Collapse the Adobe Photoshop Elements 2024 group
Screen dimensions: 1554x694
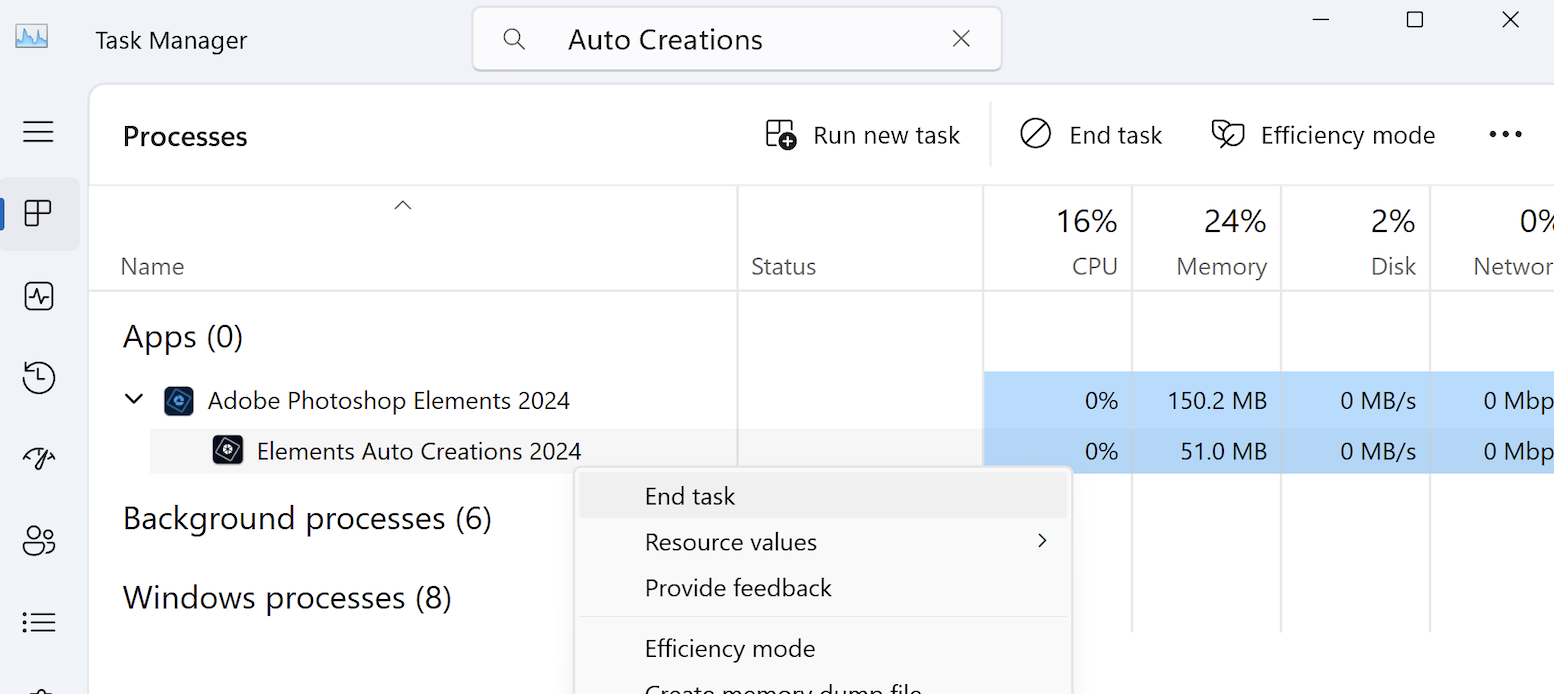pyautogui.click(x=134, y=400)
